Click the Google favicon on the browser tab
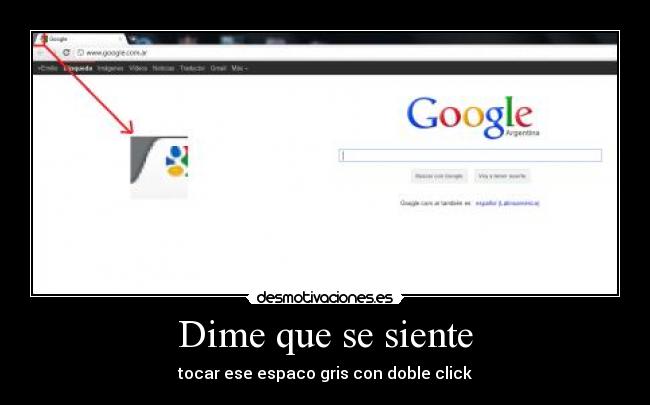 coord(43,39)
